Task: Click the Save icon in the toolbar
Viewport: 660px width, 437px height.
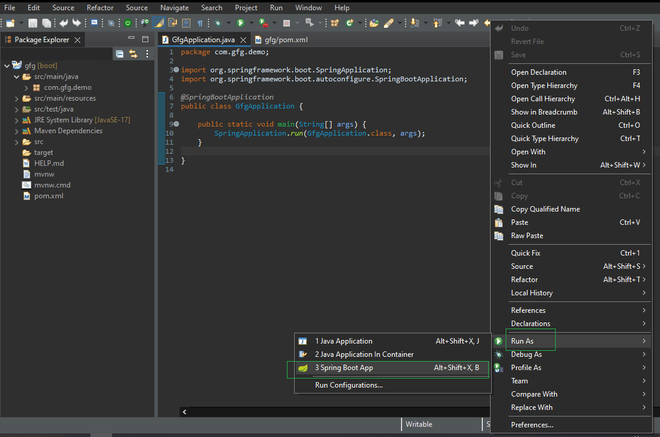Action: [32, 22]
